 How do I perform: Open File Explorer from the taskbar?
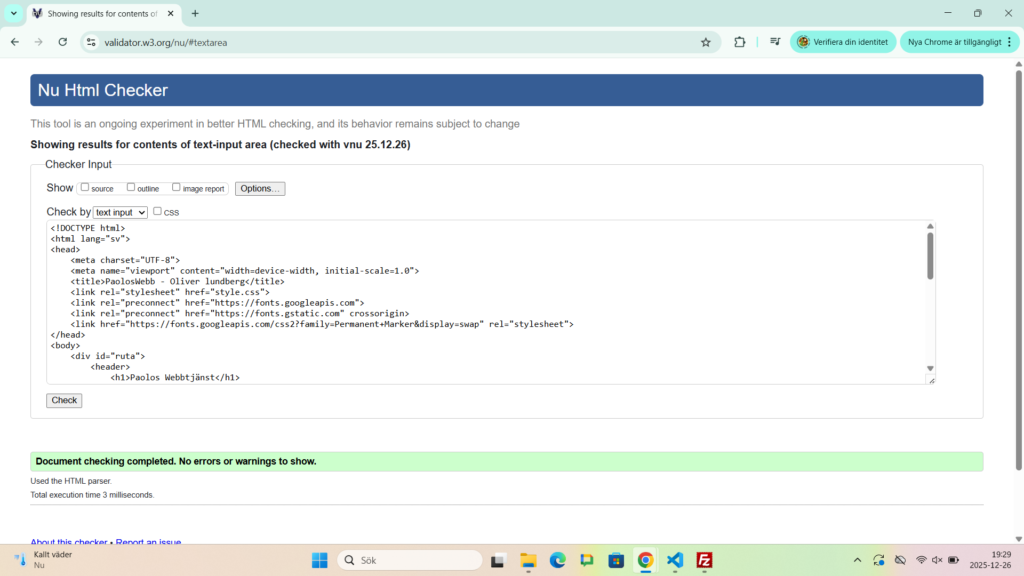(x=527, y=560)
